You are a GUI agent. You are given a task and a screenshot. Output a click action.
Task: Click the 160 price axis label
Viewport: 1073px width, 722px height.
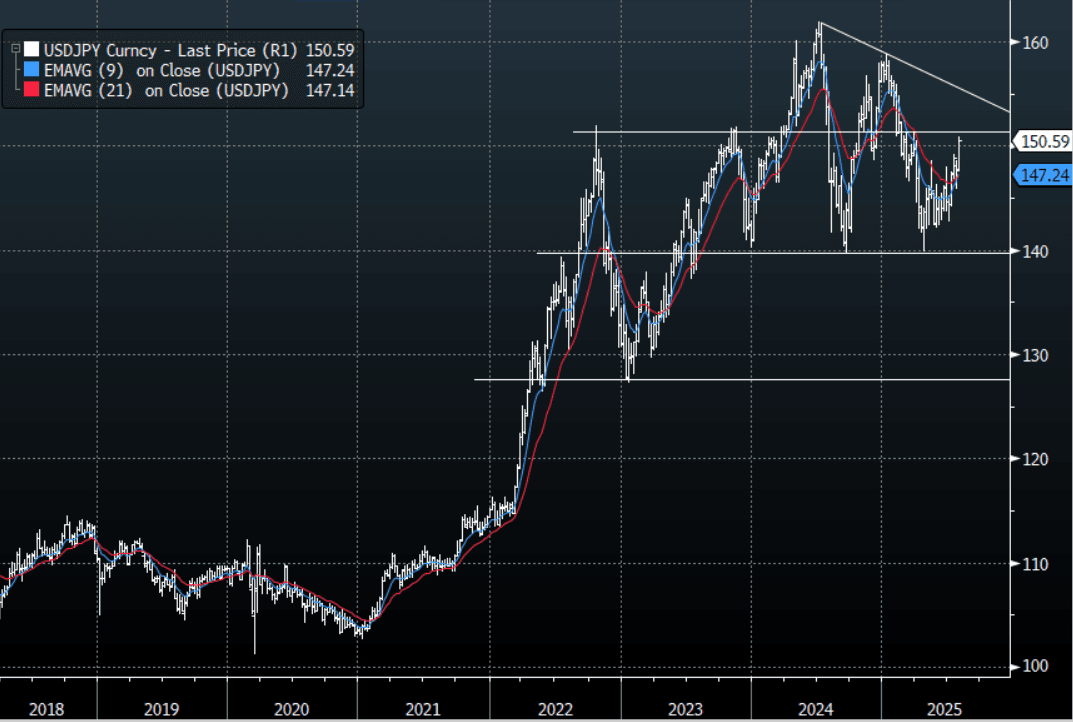1035,42
